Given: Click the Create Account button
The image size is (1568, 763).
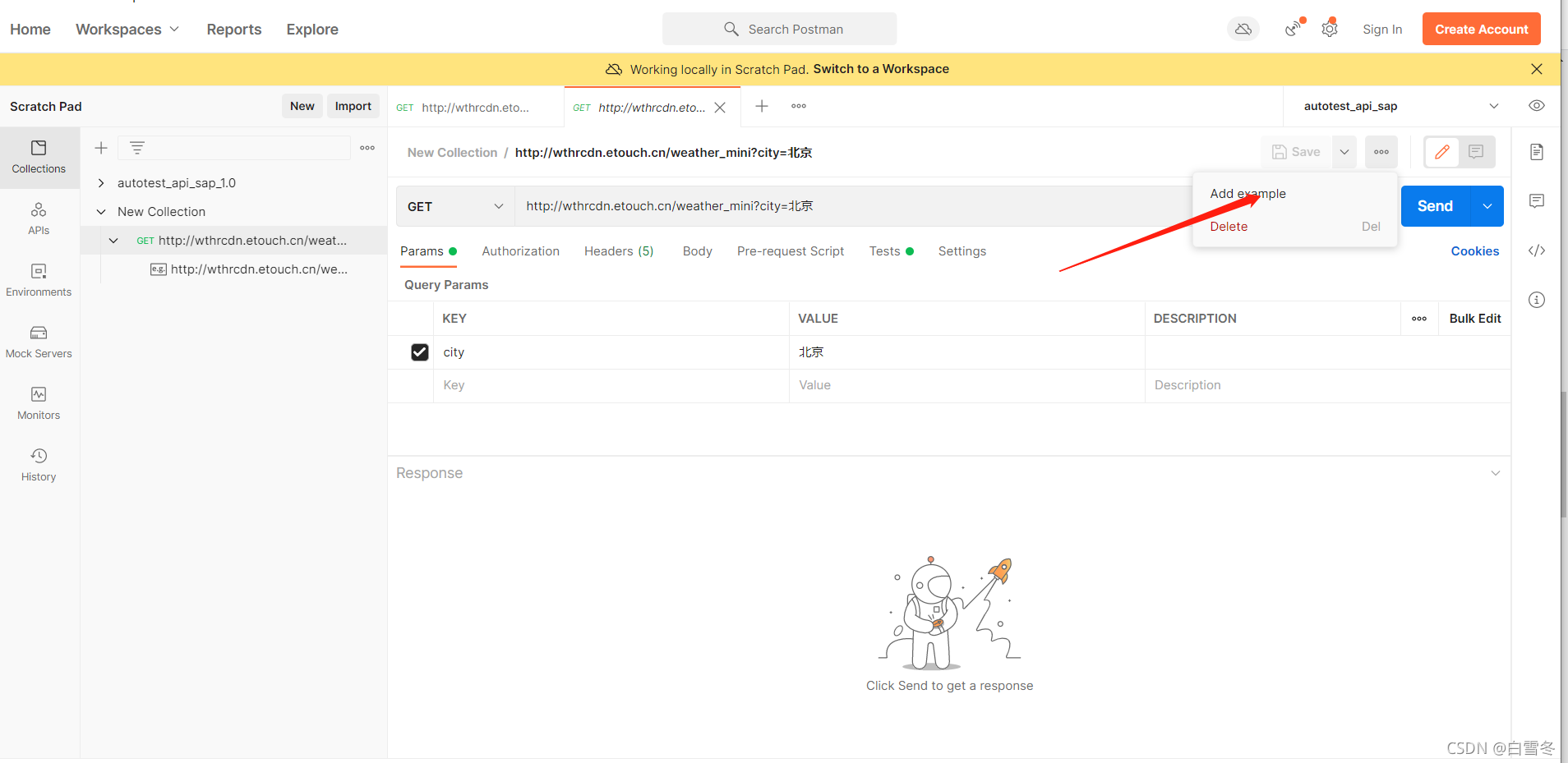Looking at the screenshot, I should coord(1481,29).
